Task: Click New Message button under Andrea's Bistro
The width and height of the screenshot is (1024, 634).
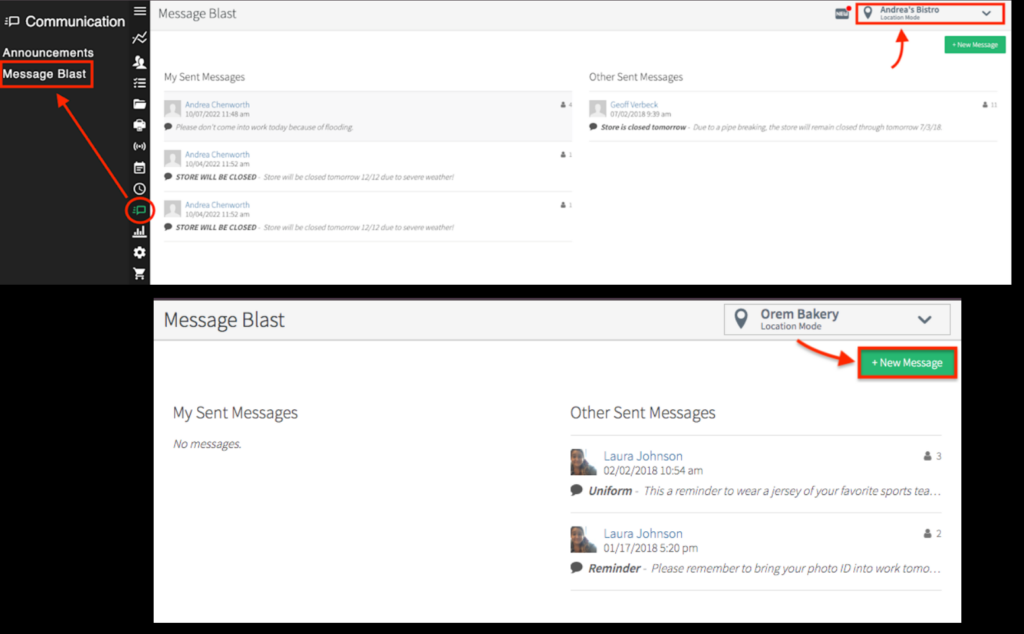Action: [974, 44]
